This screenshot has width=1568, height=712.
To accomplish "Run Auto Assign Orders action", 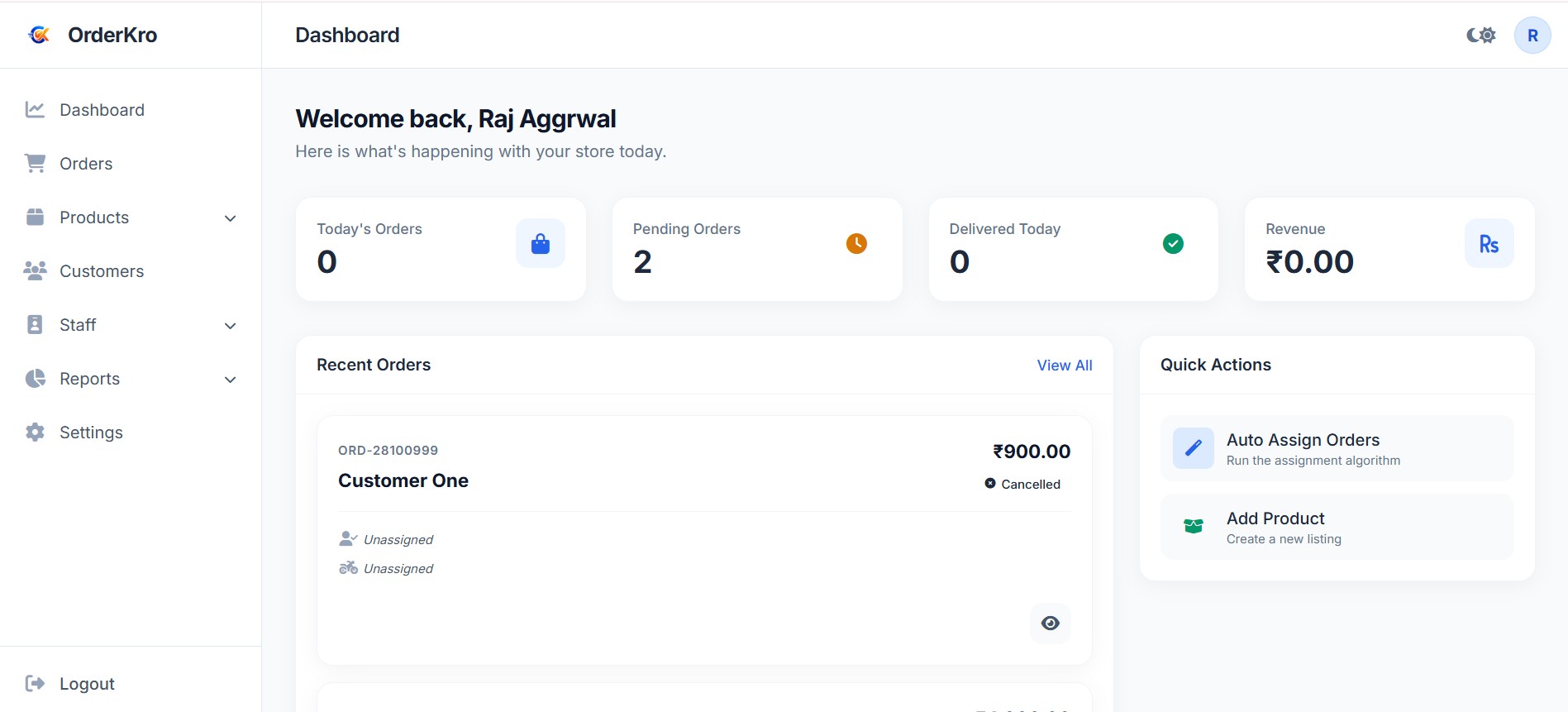I will [x=1337, y=448].
